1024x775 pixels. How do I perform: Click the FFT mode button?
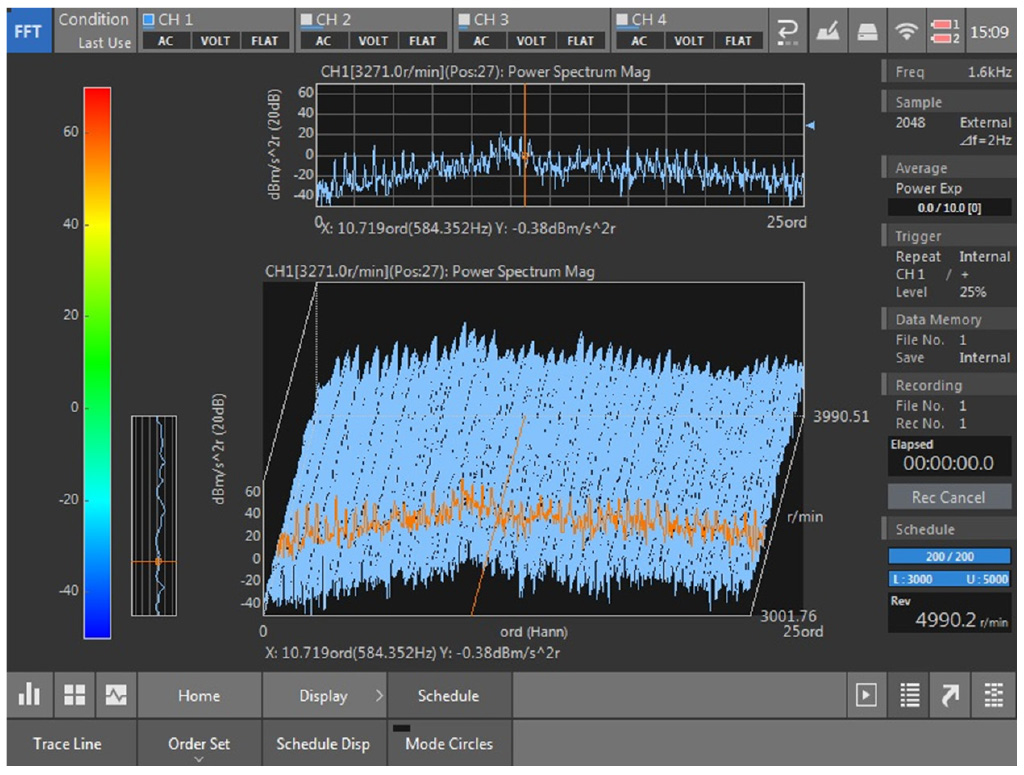click(29, 31)
